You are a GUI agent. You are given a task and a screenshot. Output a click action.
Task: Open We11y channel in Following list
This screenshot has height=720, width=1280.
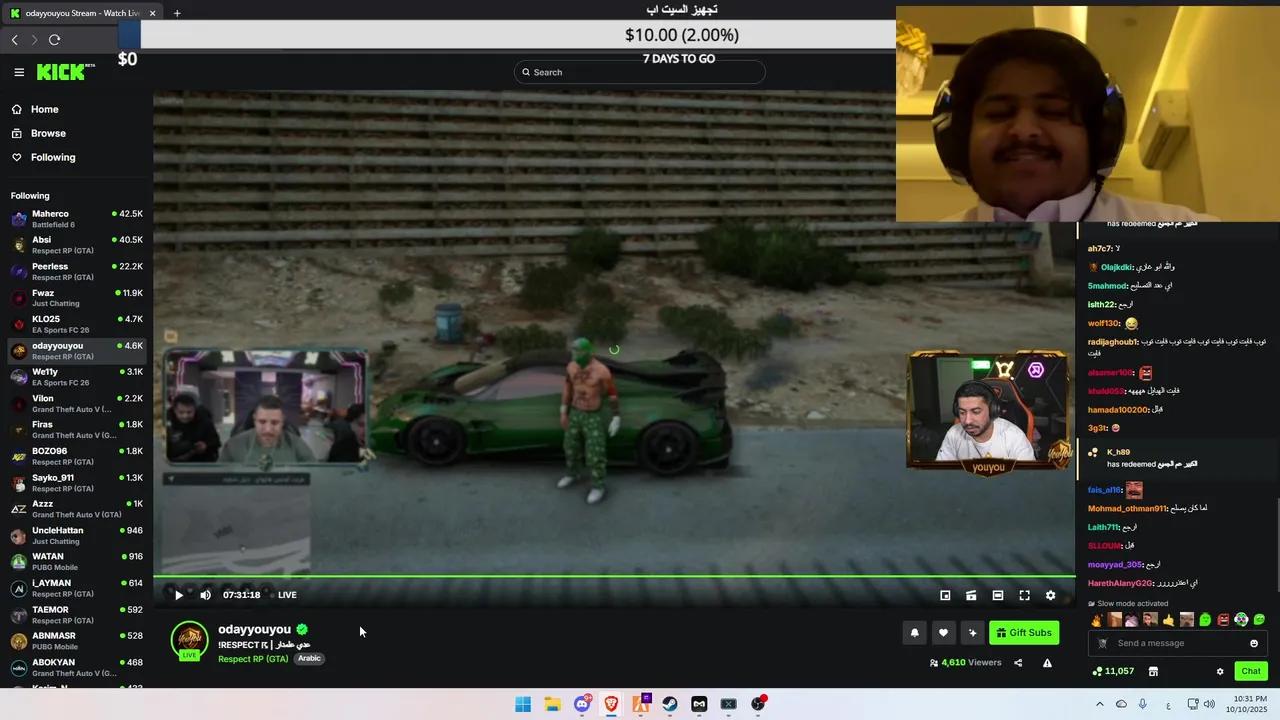point(77,377)
